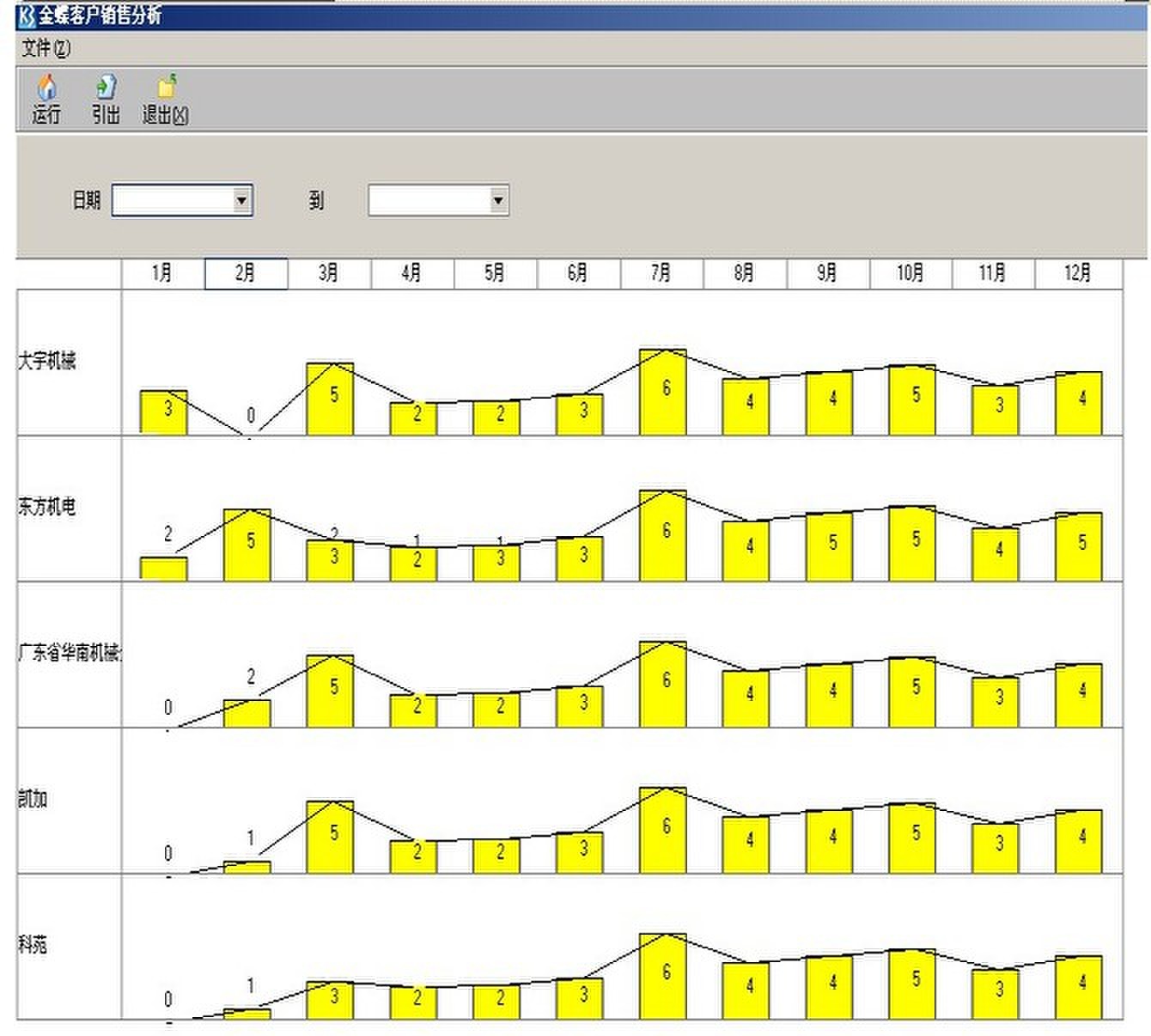Click the 1月 bar in the 东方机电 row
The height and width of the screenshot is (1036, 1151).
click(163, 569)
